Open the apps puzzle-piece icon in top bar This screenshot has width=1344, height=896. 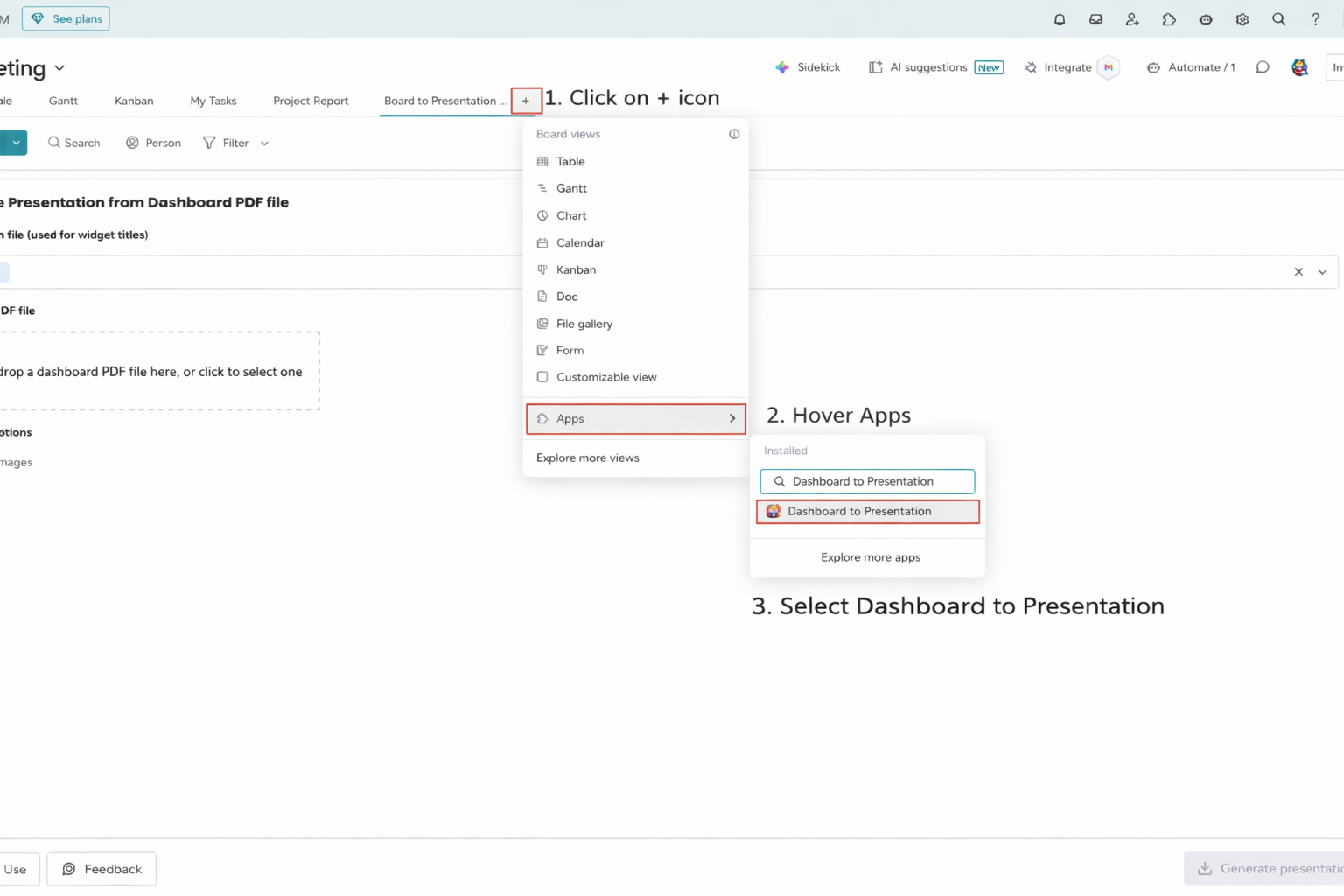(1169, 19)
